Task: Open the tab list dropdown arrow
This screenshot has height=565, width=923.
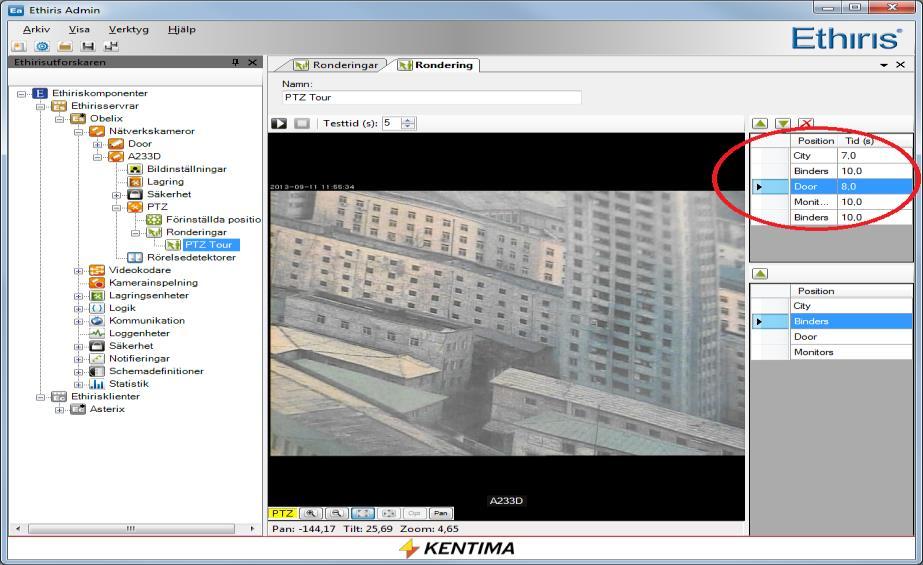Action: tap(884, 65)
